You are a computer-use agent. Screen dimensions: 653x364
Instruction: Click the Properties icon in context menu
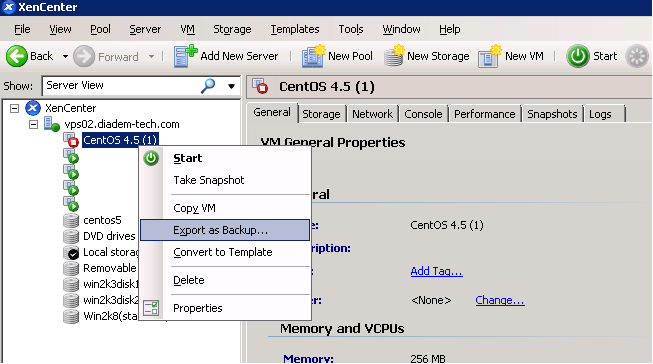point(151,308)
